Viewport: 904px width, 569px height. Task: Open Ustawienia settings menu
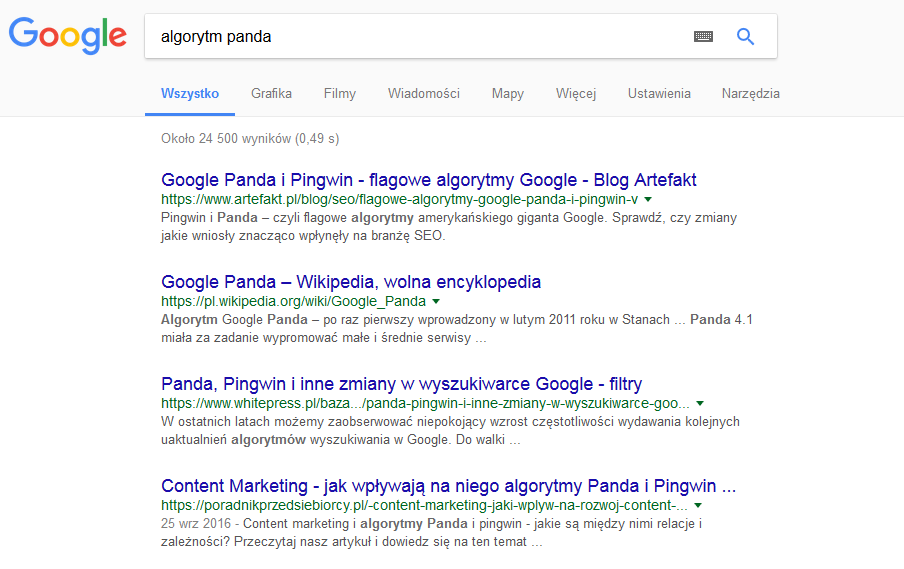coord(659,93)
